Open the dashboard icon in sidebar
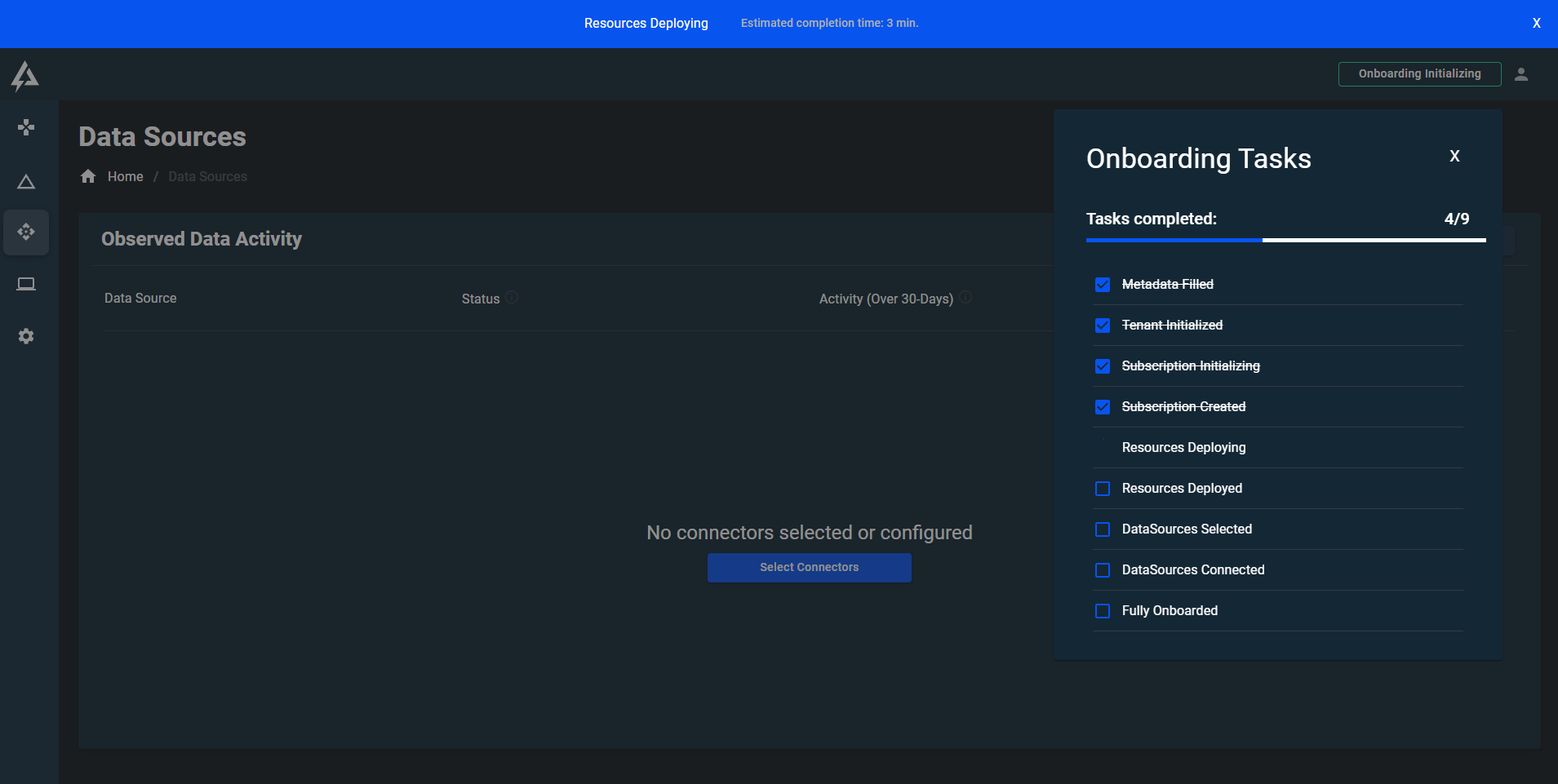Screen dimensions: 1558x784 [26, 127]
